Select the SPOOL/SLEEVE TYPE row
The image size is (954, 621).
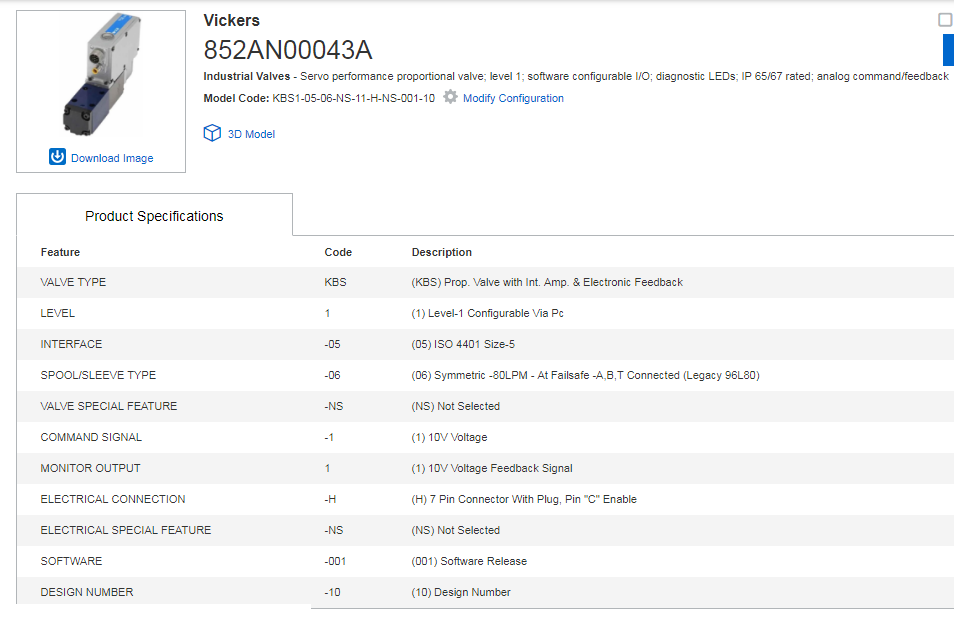[485, 375]
